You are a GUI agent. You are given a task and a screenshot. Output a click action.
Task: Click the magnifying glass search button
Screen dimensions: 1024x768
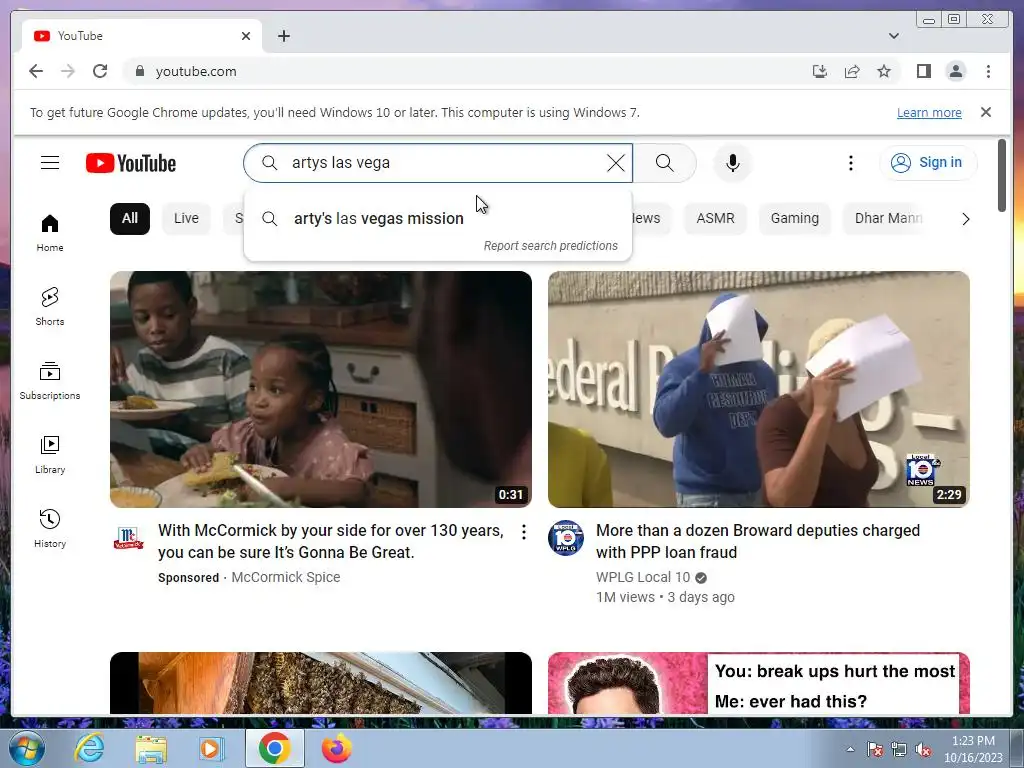coord(664,163)
